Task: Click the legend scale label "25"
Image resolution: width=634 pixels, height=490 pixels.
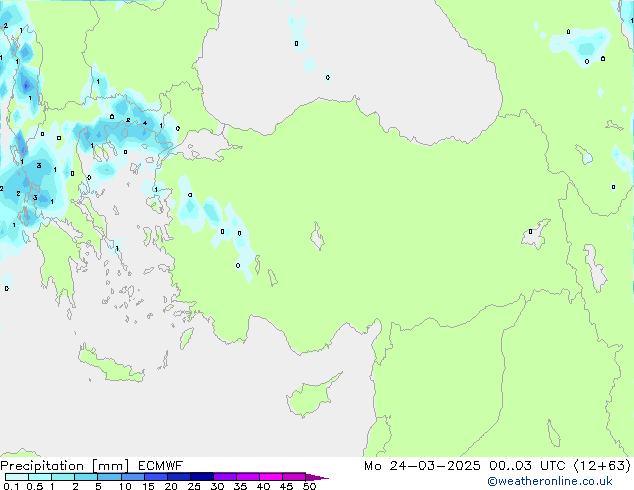Action: click(194, 486)
